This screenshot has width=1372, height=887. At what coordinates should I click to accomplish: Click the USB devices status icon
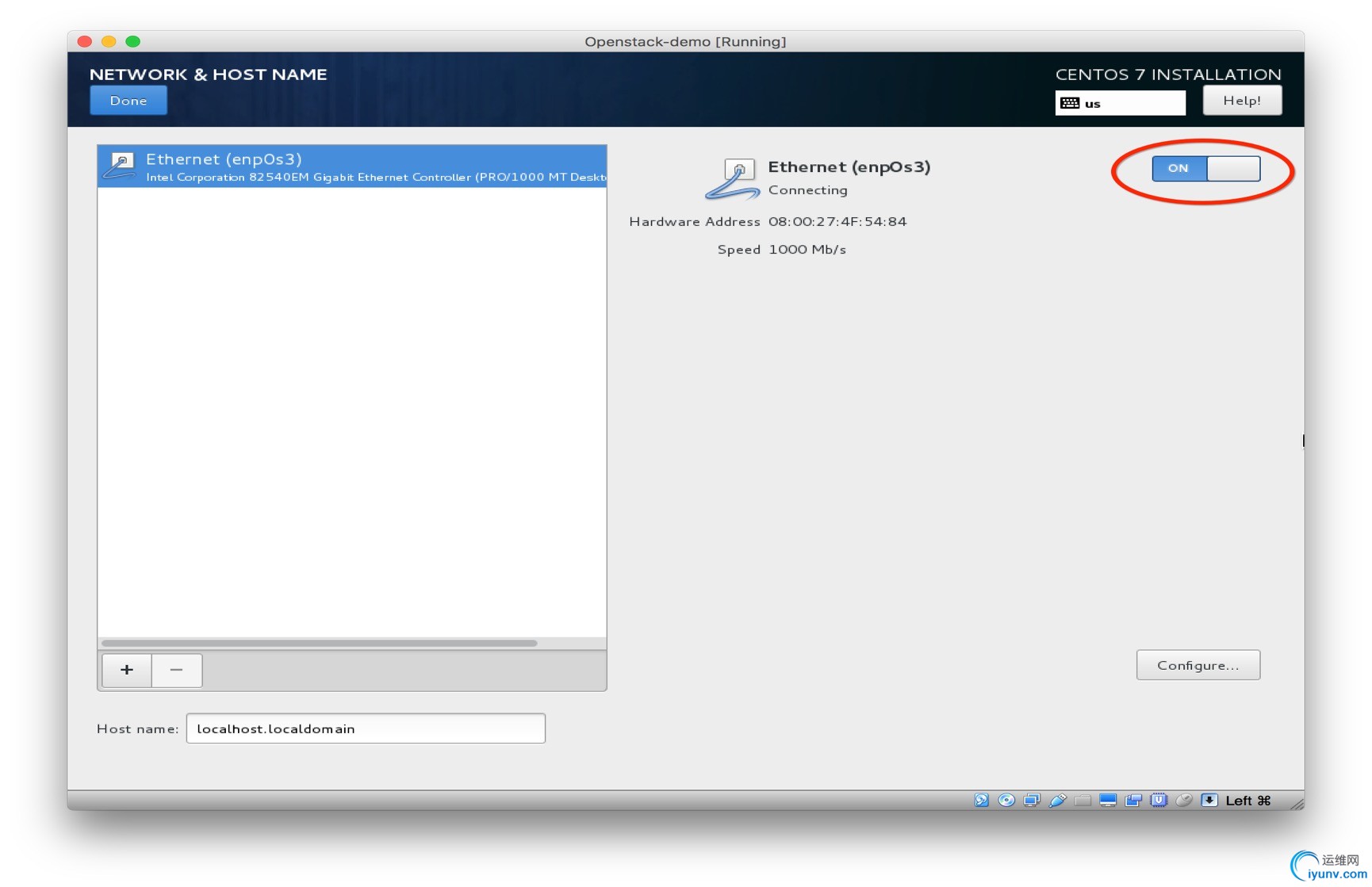[1057, 801]
